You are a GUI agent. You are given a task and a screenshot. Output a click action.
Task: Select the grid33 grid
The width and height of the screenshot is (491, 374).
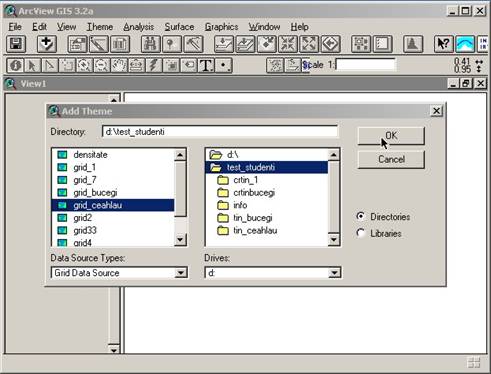(113, 230)
